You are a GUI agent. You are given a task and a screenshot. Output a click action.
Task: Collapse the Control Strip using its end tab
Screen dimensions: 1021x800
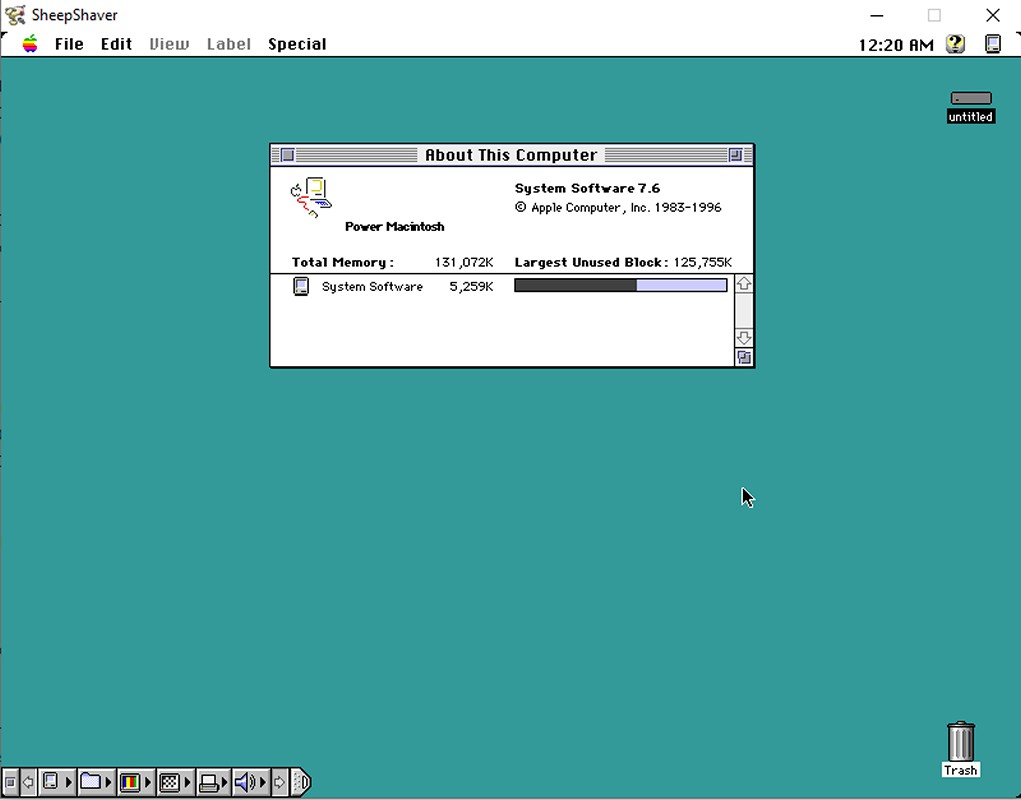tap(303, 782)
